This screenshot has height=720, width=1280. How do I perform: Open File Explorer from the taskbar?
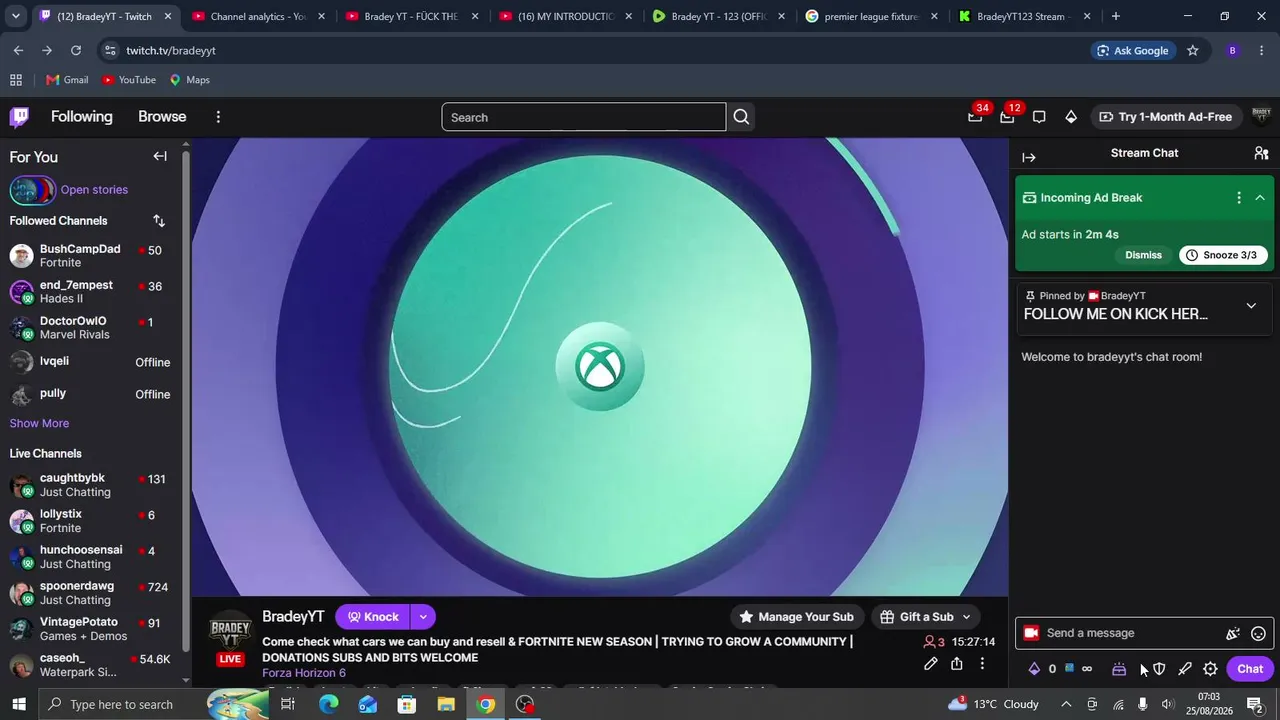pos(446,705)
